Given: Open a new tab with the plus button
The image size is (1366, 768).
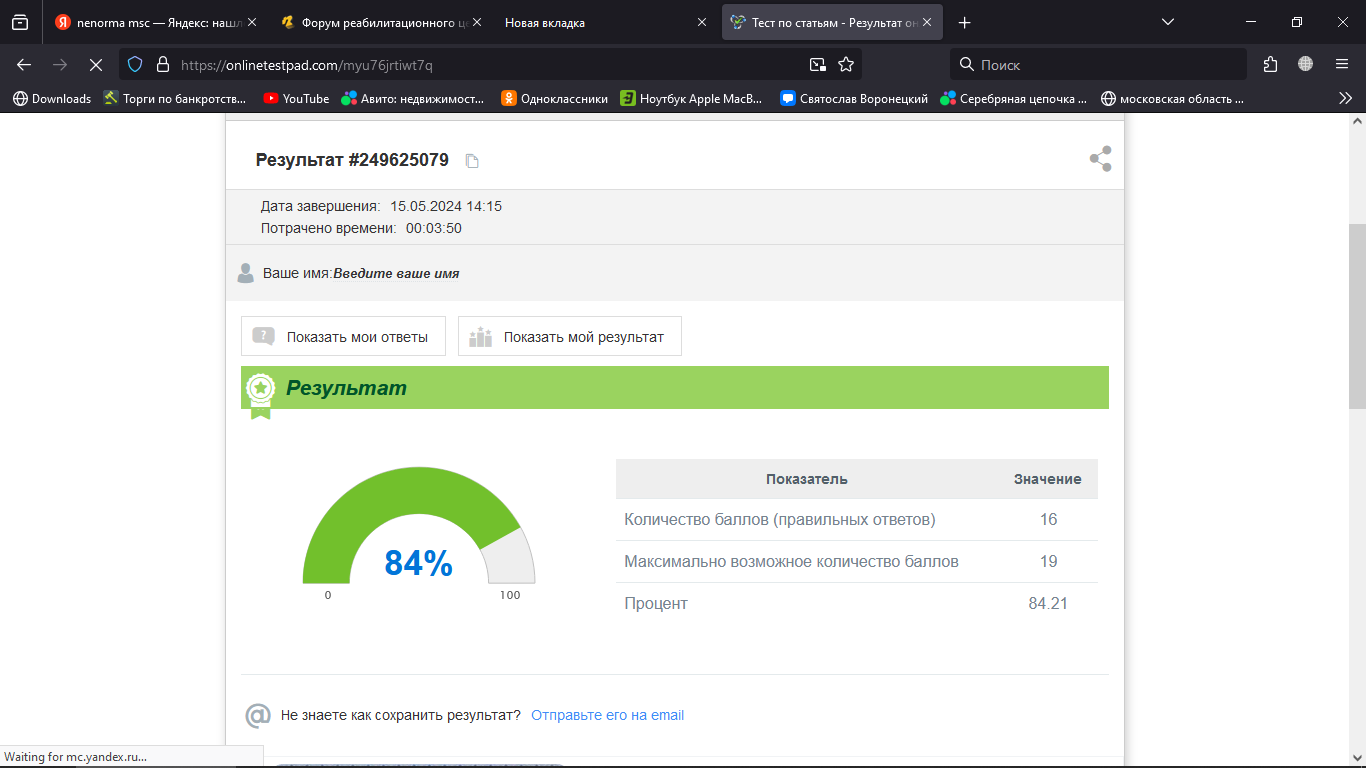Looking at the screenshot, I should (x=964, y=22).
